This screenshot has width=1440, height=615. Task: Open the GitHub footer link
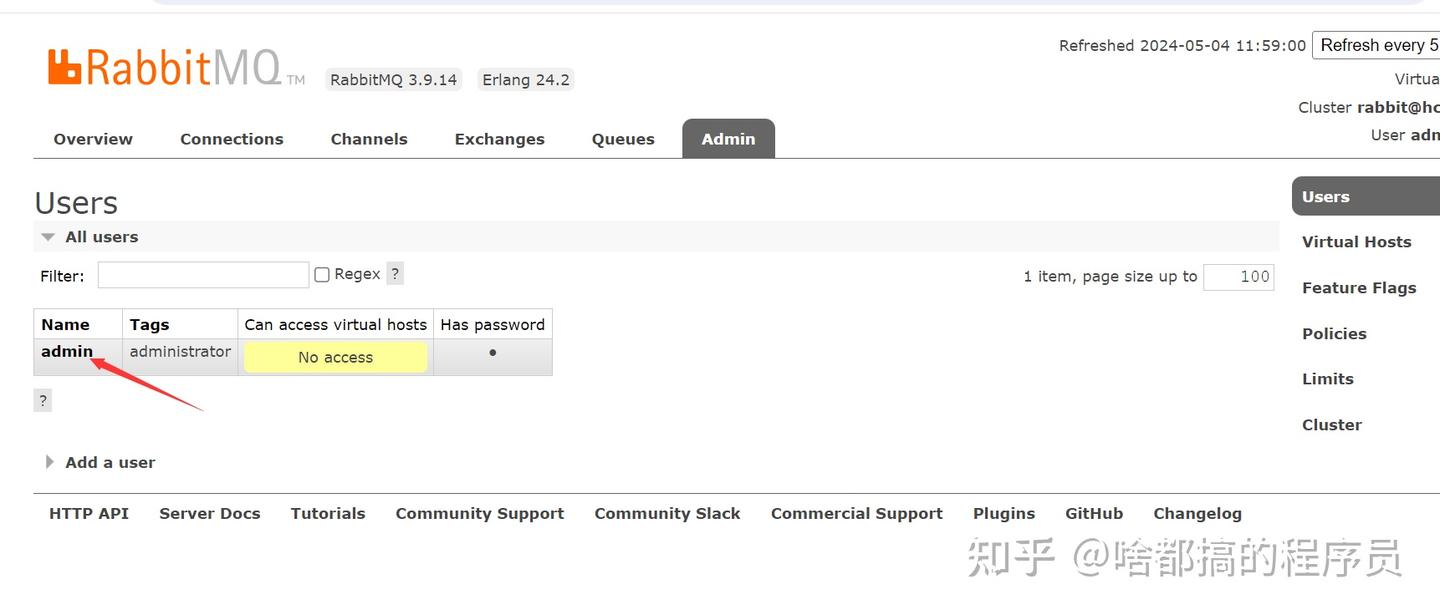tap(1094, 513)
